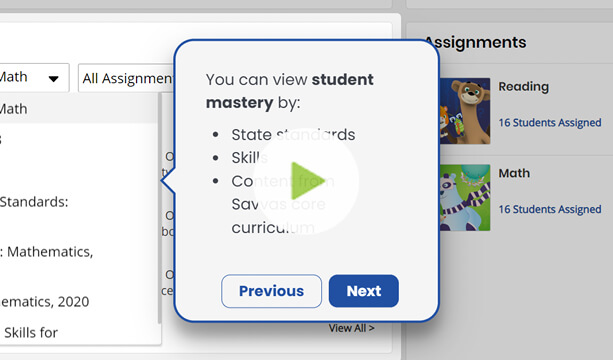The width and height of the screenshot is (613, 360).
Task: Select the Reading assignment title
Action: [x=523, y=86]
